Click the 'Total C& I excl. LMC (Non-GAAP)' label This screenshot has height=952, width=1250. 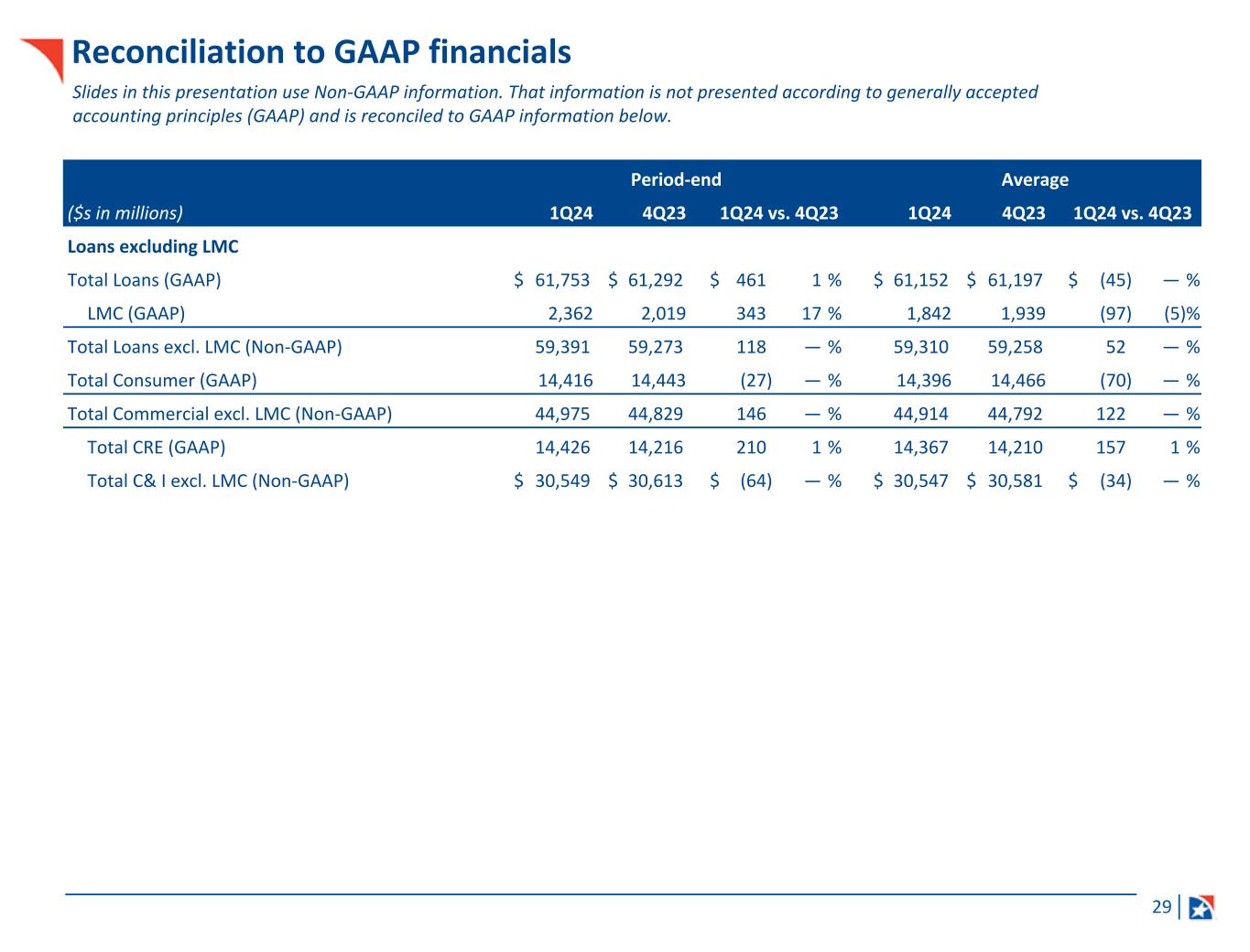click(x=218, y=481)
